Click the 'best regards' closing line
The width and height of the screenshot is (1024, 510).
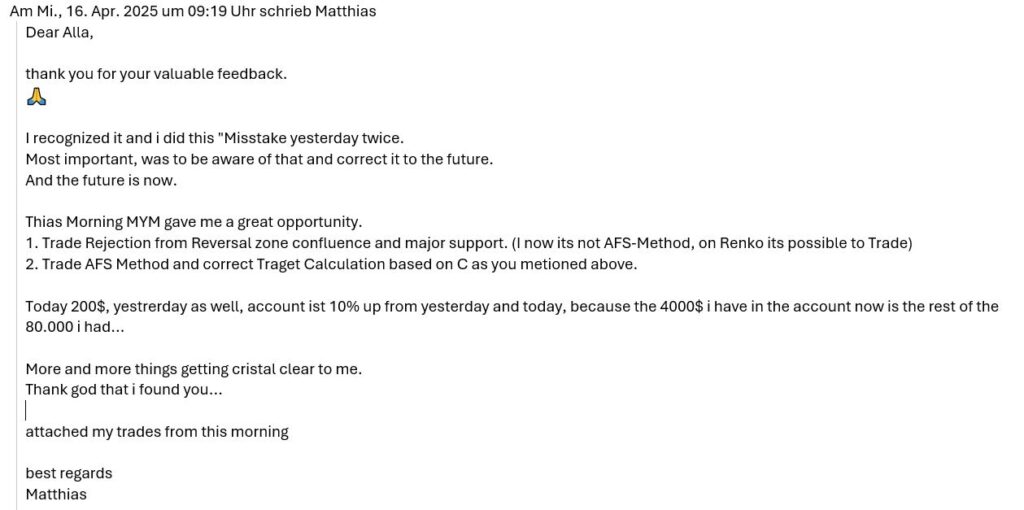click(69, 473)
